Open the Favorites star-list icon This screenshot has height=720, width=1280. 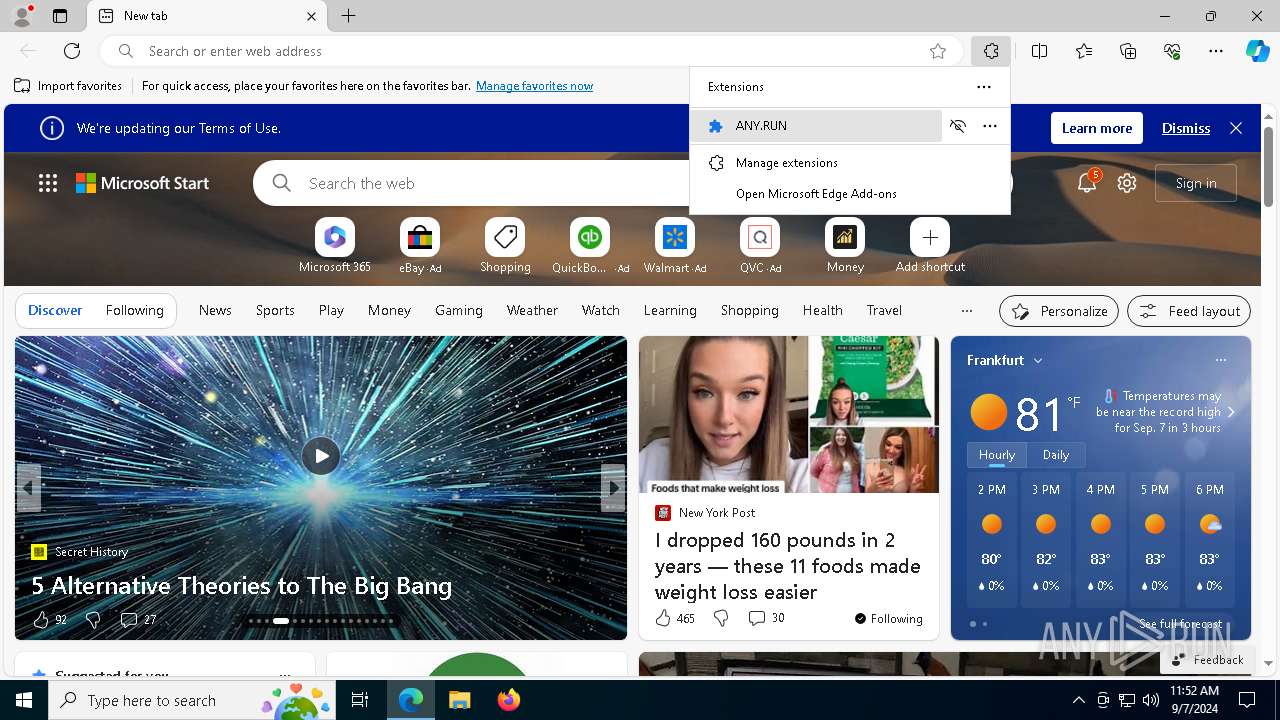tap(1084, 51)
